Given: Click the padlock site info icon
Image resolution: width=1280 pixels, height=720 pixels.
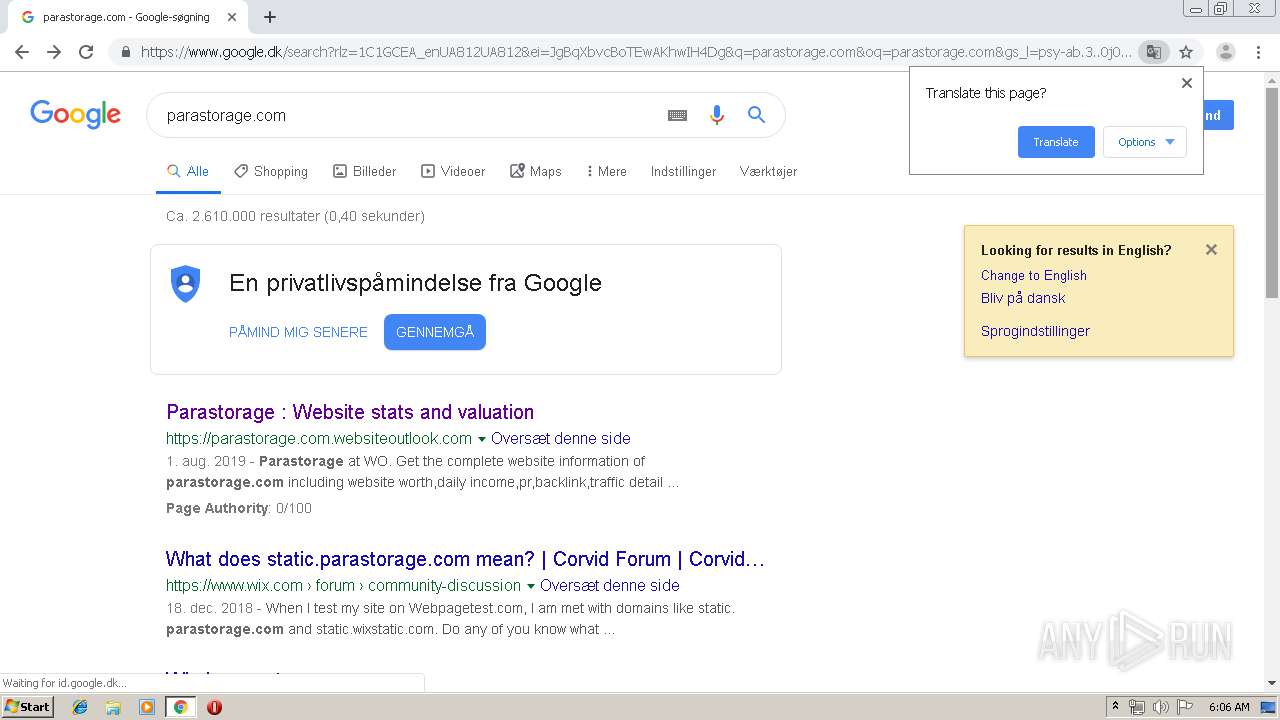Looking at the screenshot, I should (125, 52).
